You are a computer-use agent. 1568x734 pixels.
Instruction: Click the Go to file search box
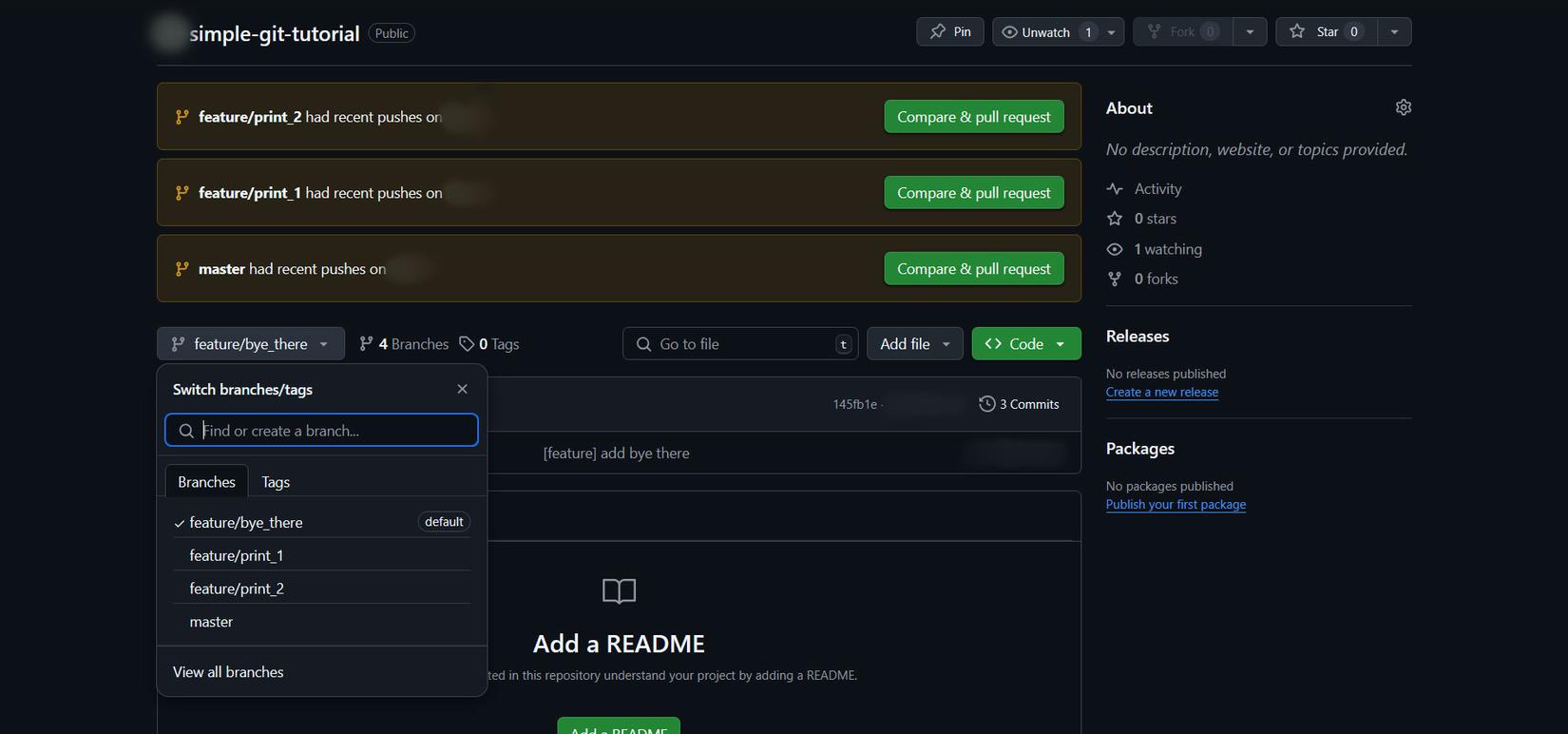click(x=741, y=344)
